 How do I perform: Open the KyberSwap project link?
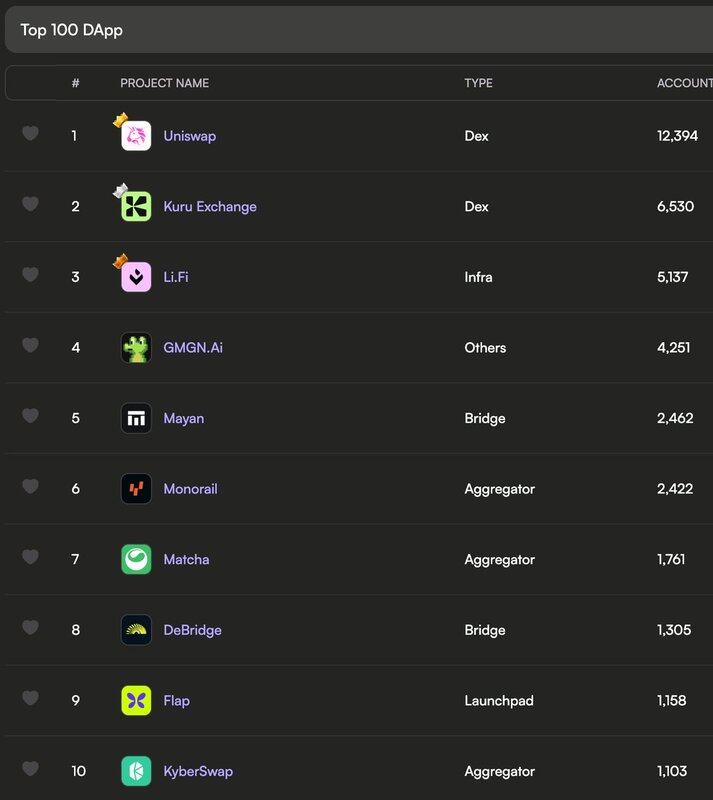pyautogui.click(x=198, y=771)
